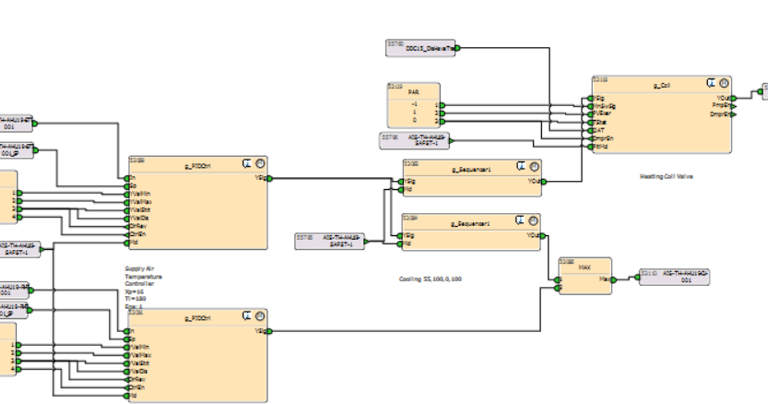The width and height of the screenshot is (768, 404).
Task: Select the DmprEn output arrow of g_Coil
Action: click(734, 114)
